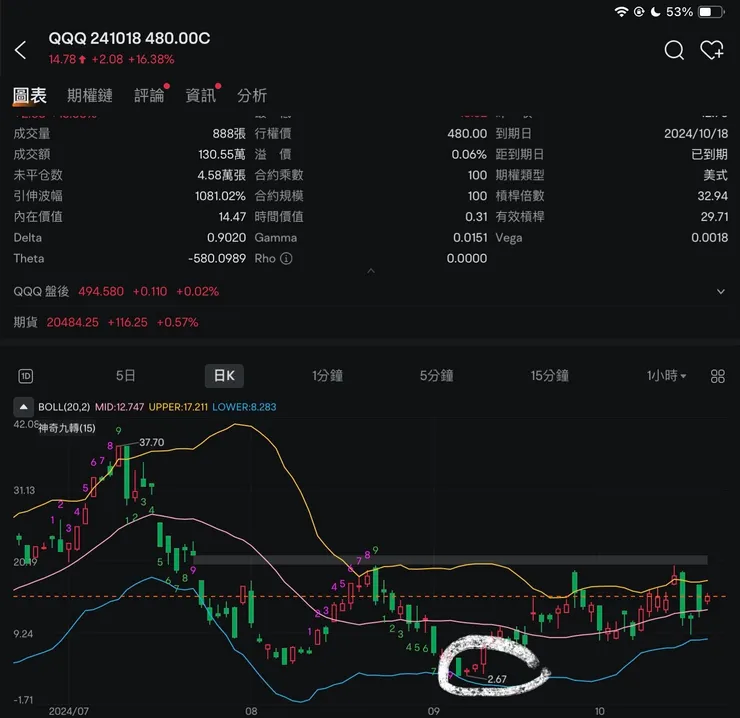This screenshot has height=718, width=740.
Task: Tap the 神奇九轉(15) indicator label
Action: click(67, 428)
